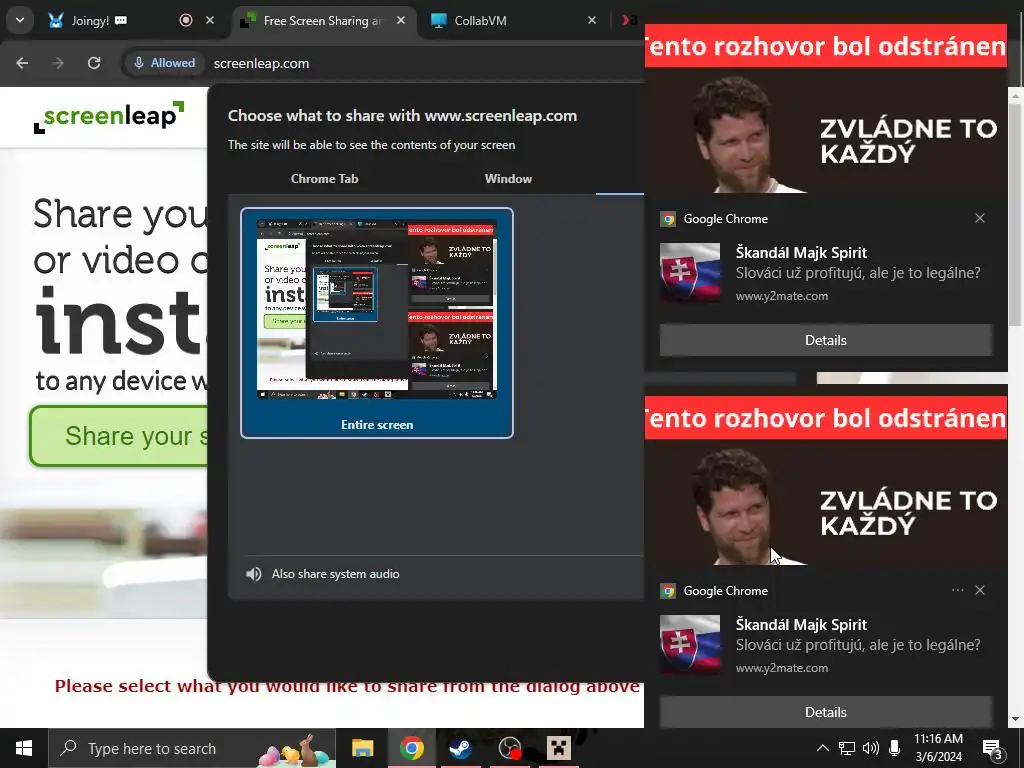This screenshot has height=768, width=1024.
Task: Click the top notification's www.y2mate.com text
Action: (782, 296)
